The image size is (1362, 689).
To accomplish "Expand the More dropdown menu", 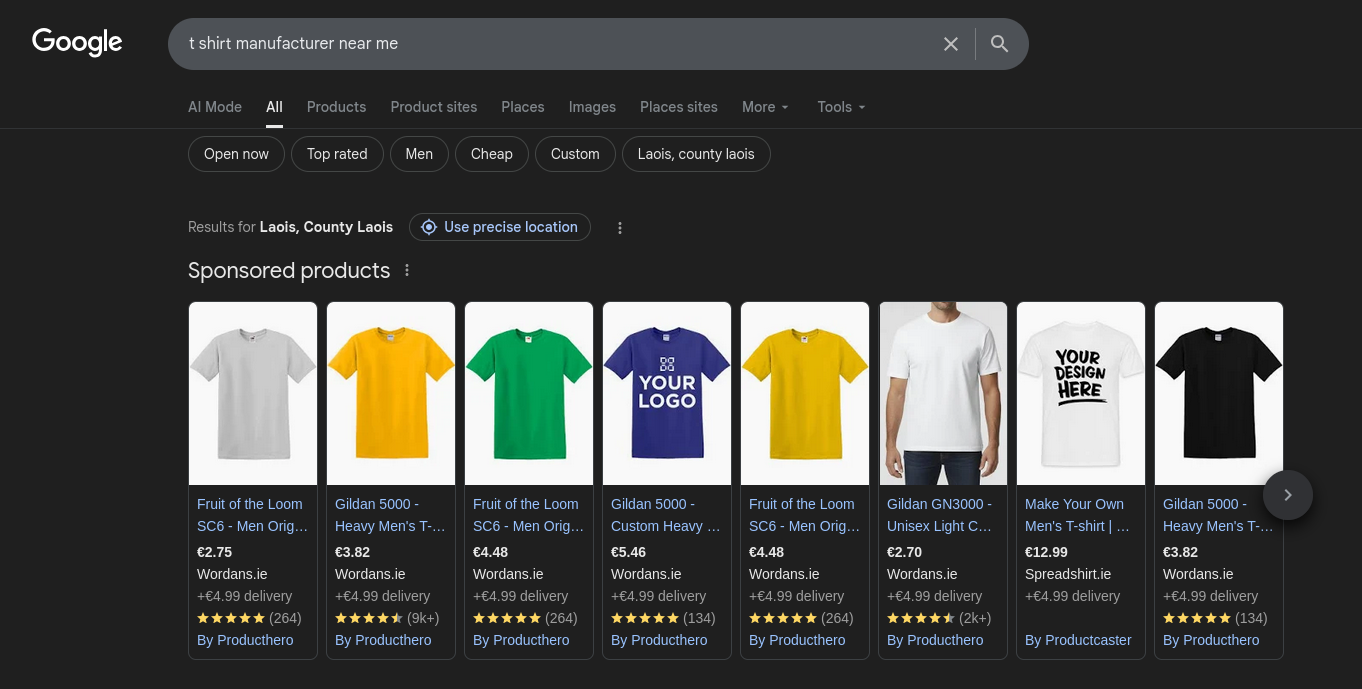I will tap(765, 107).
